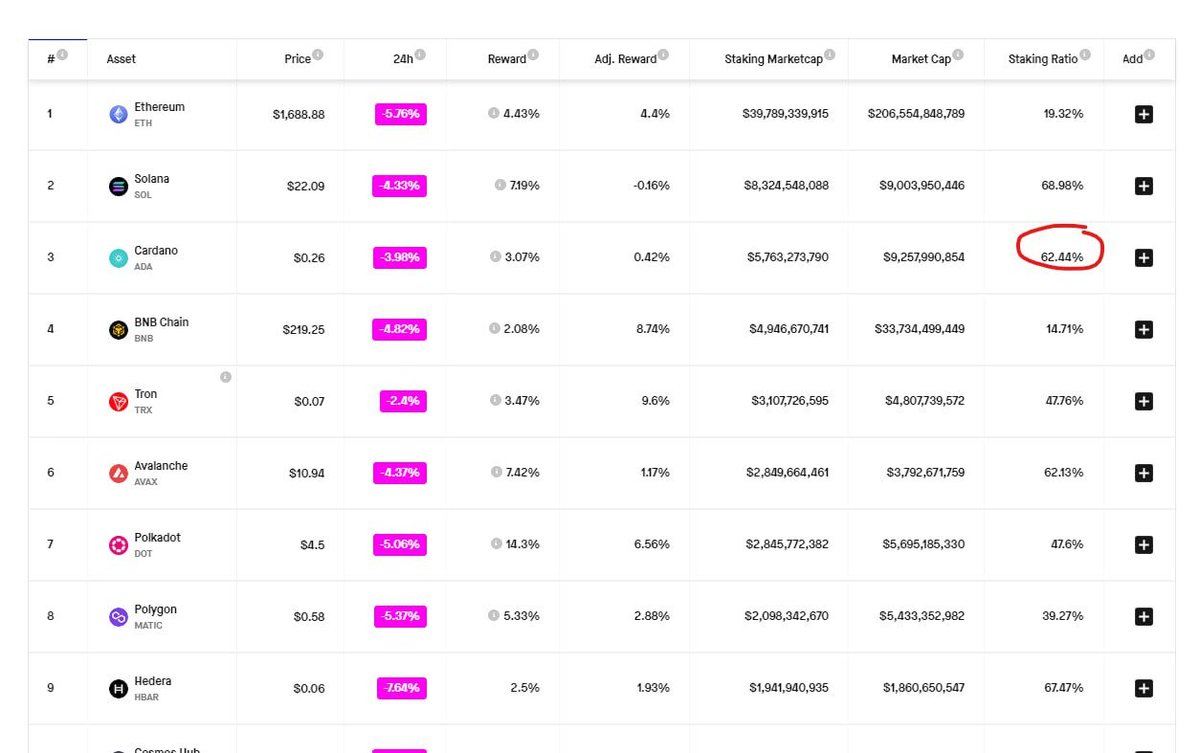Image resolution: width=1200 pixels, height=753 pixels.
Task: Sort table by Reward column header
Action: click(x=507, y=59)
